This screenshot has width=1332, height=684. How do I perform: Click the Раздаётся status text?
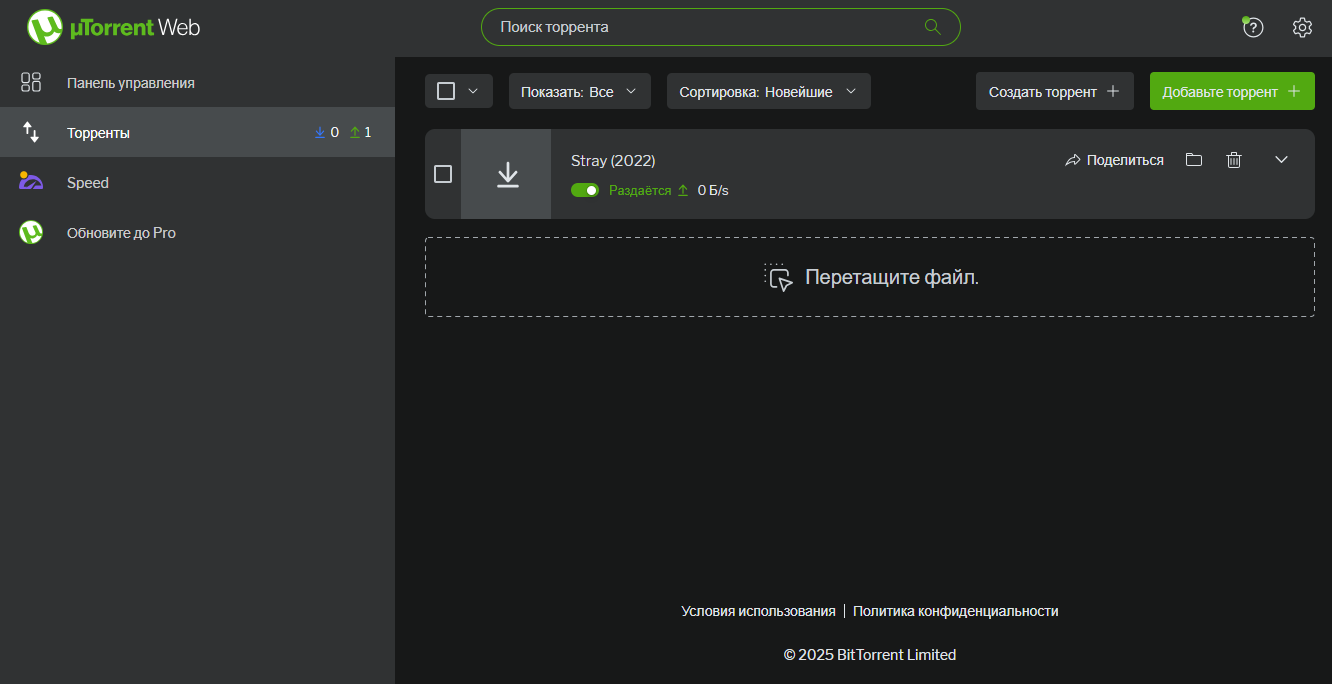pyautogui.click(x=640, y=190)
